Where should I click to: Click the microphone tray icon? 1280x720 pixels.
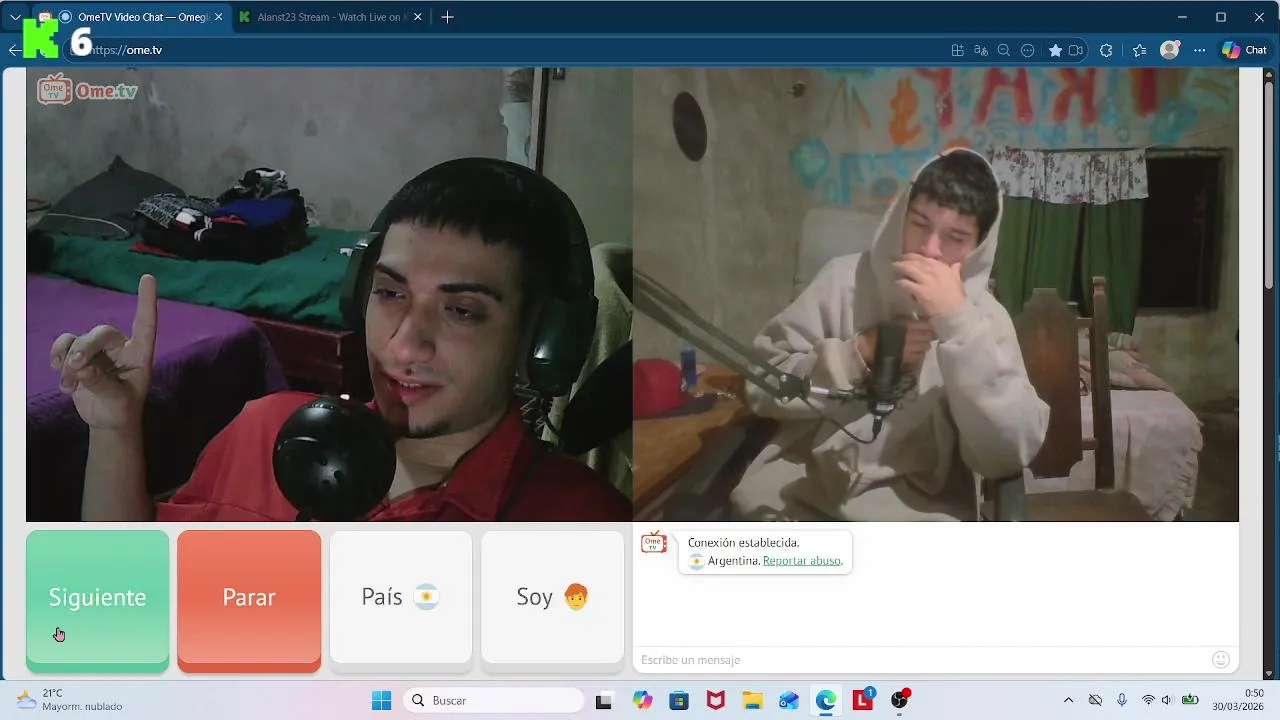click(1122, 700)
